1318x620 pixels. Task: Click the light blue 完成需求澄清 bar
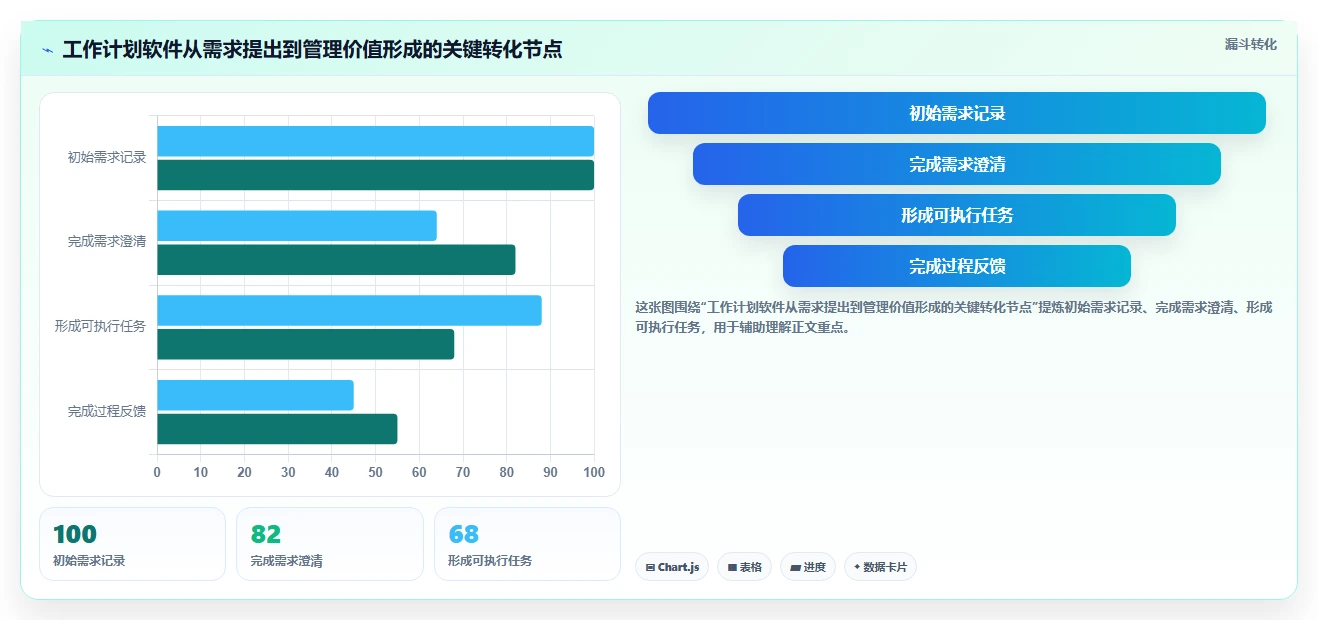coord(297,226)
